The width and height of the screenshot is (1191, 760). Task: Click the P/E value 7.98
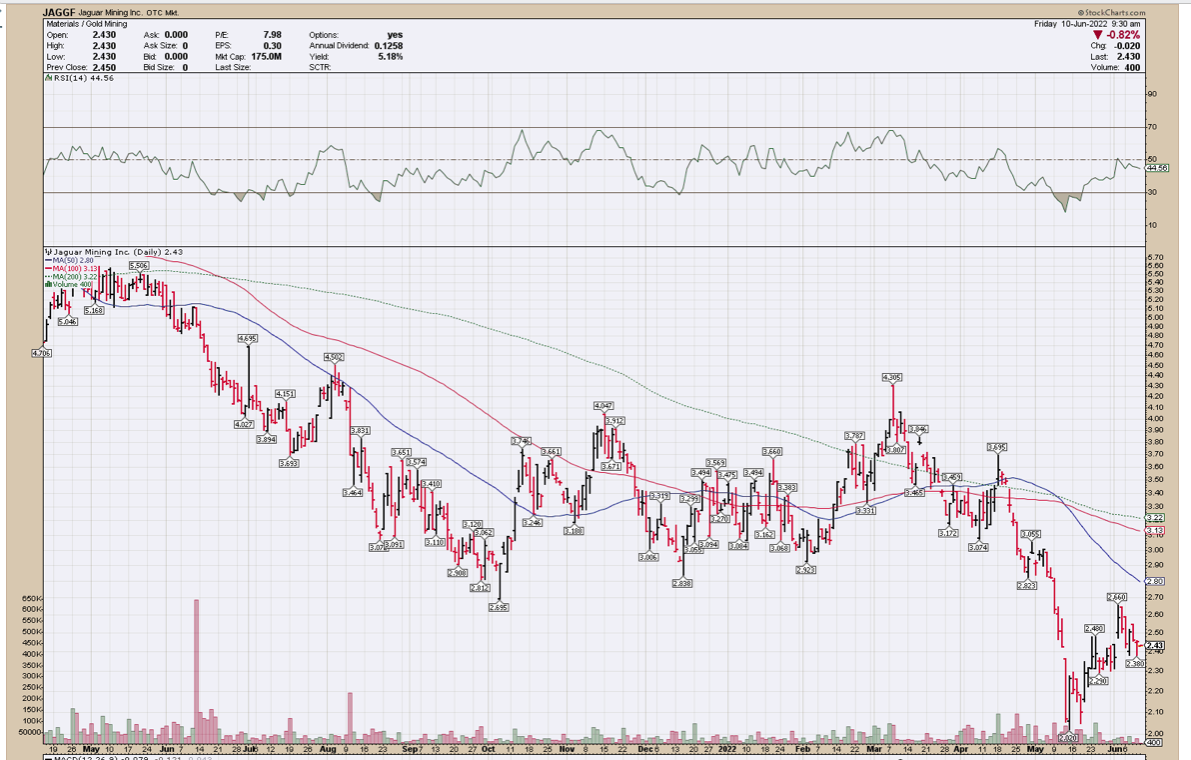pyautogui.click(x=272, y=35)
